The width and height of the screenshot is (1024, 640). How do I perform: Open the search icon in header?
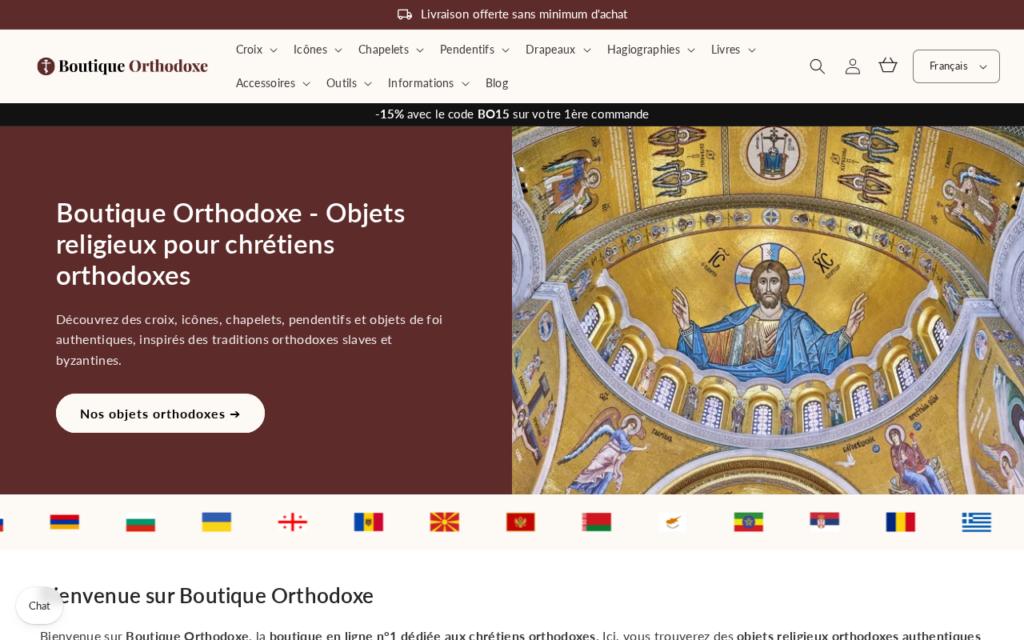click(x=817, y=66)
